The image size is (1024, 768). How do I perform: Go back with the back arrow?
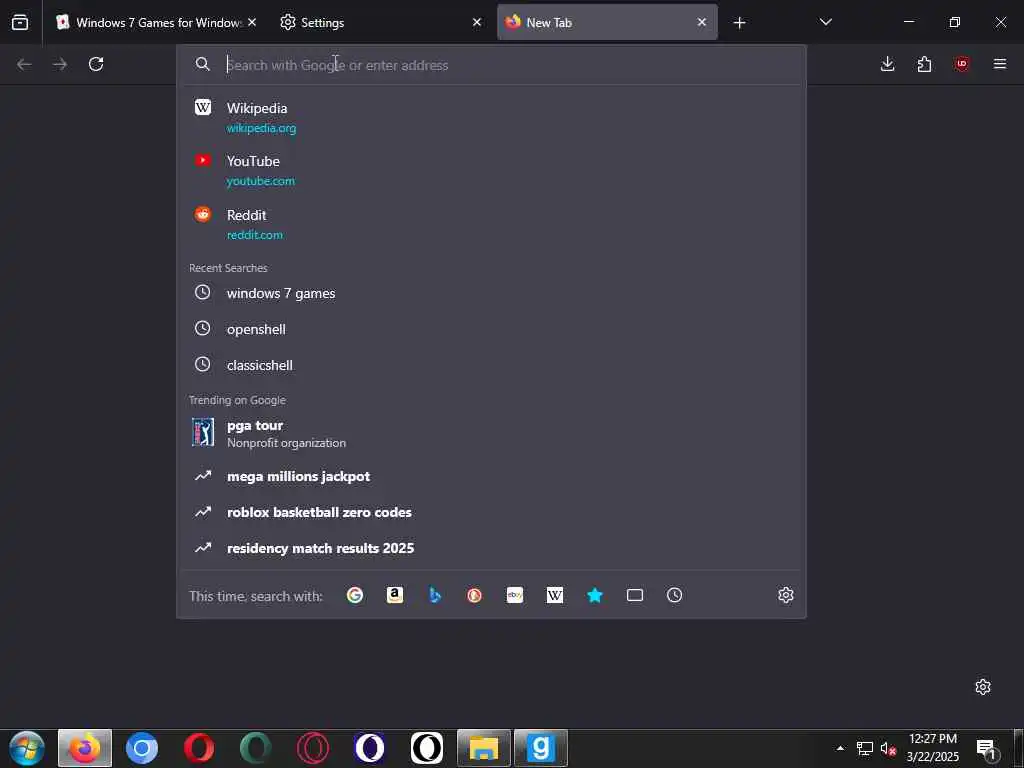click(24, 64)
